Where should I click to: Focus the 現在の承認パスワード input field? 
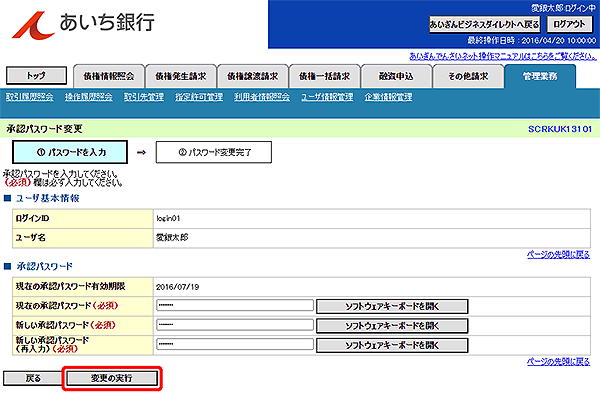pyautogui.click(x=235, y=305)
